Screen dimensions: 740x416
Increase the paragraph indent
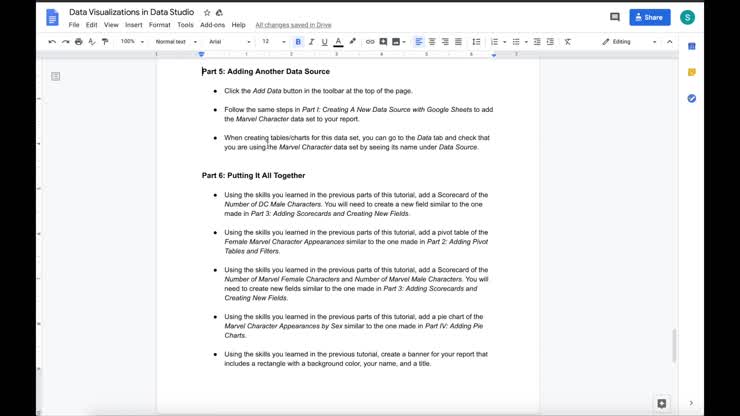tap(550, 42)
